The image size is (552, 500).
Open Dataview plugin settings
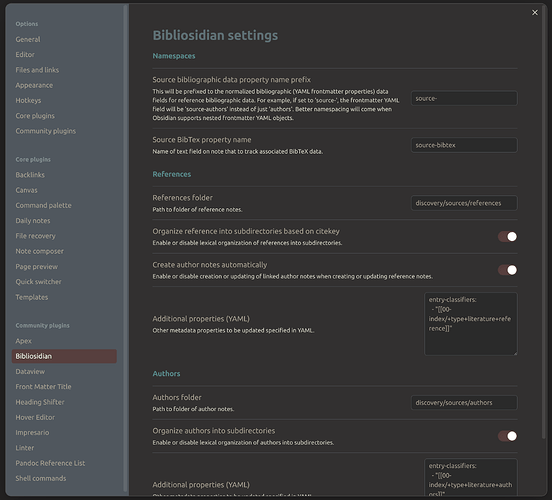(30, 371)
